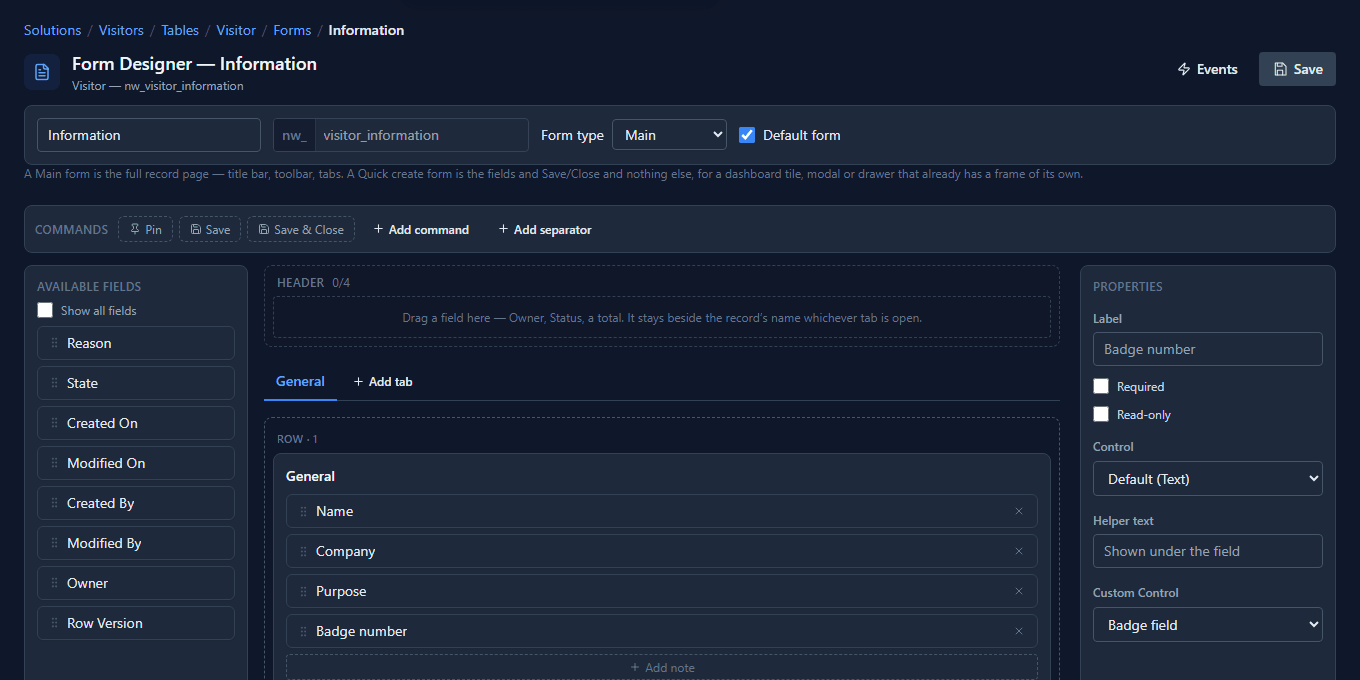Viewport: 1360px width, 680px height.
Task: Go to Visitor breadcrumb
Action: (x=236, y=30)
